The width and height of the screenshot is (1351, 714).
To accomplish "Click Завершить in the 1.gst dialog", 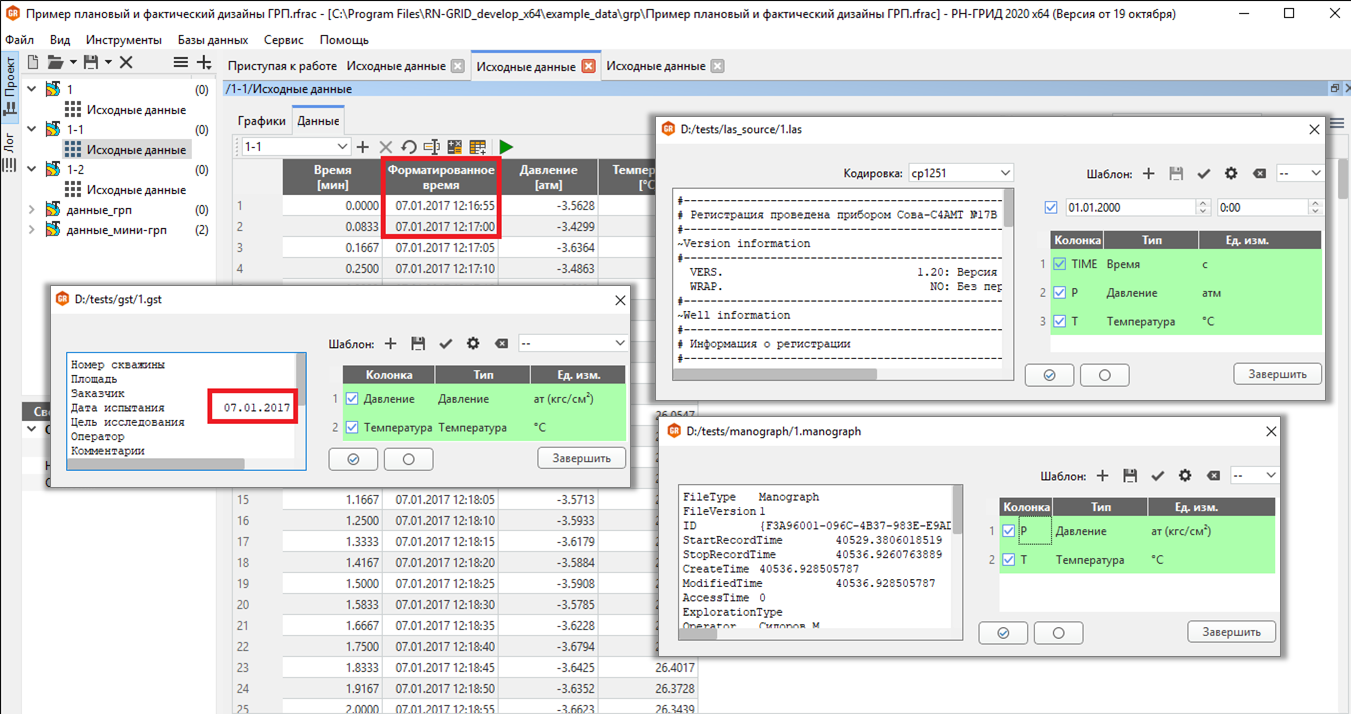I will coord(581,457).
